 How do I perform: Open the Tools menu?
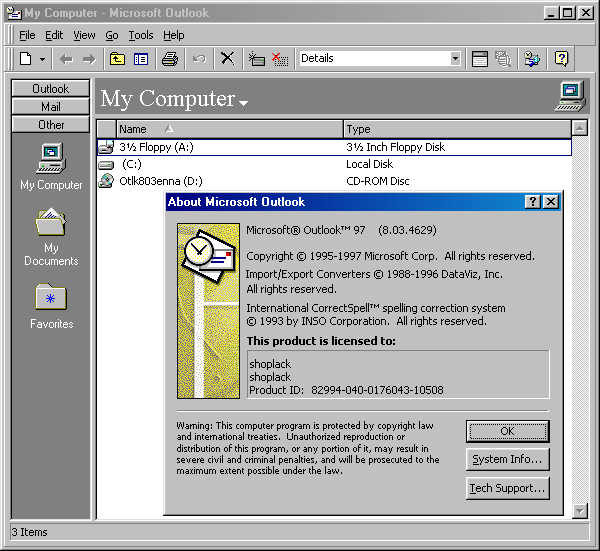[x=141, y=35]
